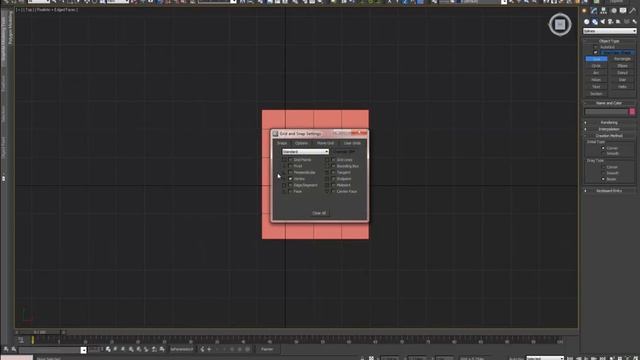Toggle the Endpoint snap checkbox
The image size is (640, 360).
tap(333, 179)
